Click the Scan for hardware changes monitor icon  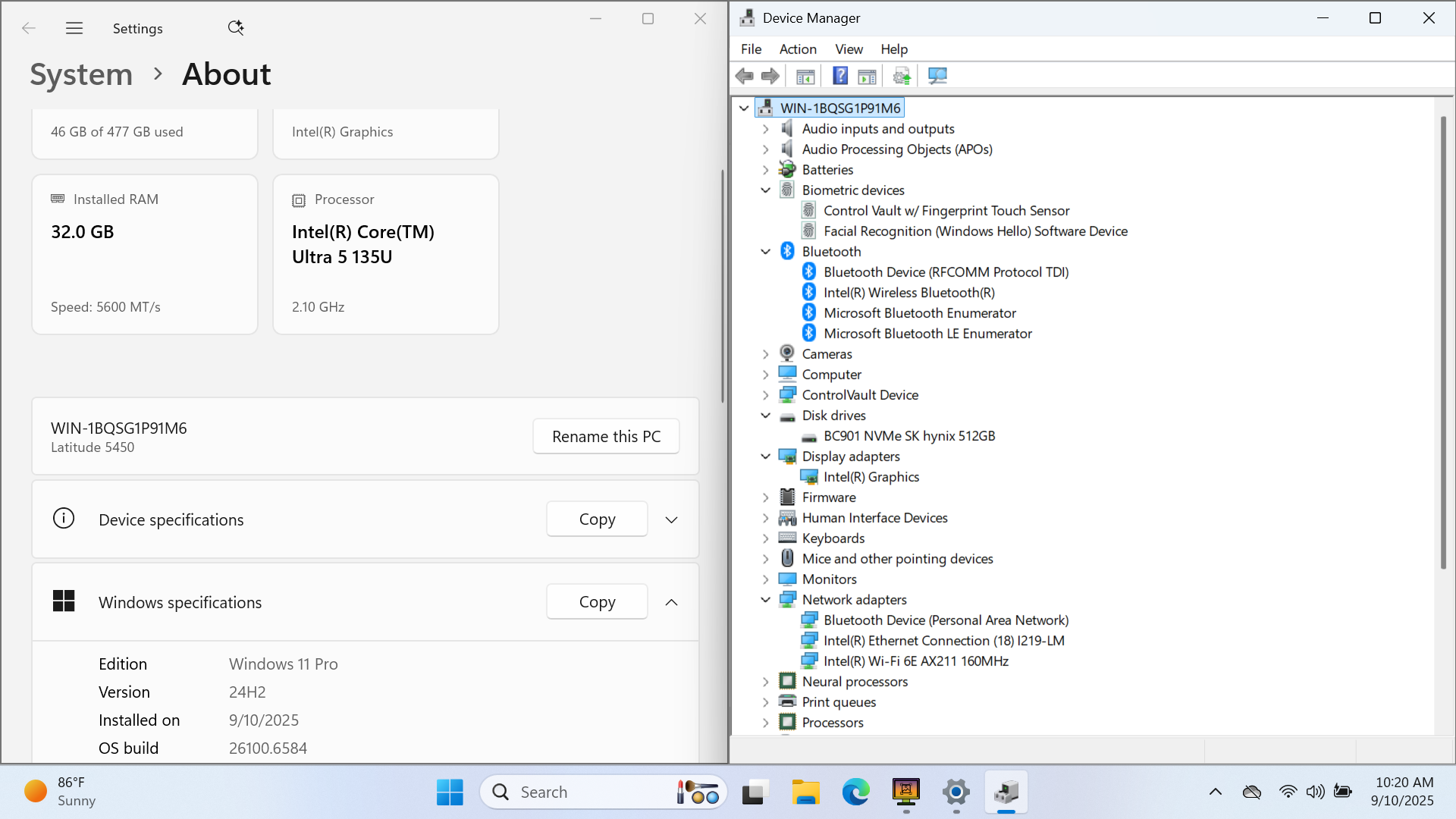click(x=937, y=76)
